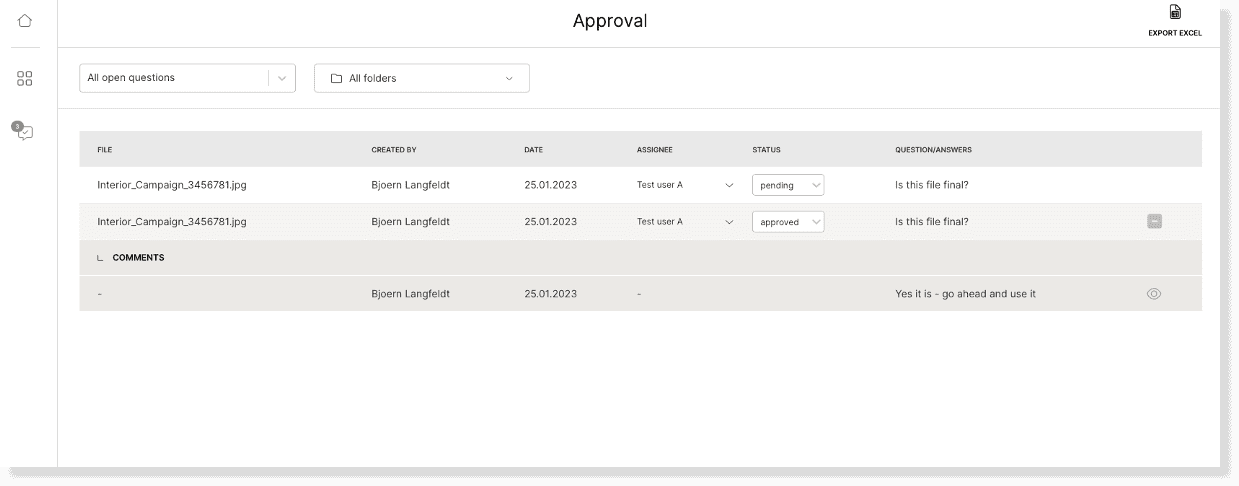Collapse the approved row using the minus icon
Image resolution: width=1239 pixels, height=486 pixels.
pos(1153,222)
